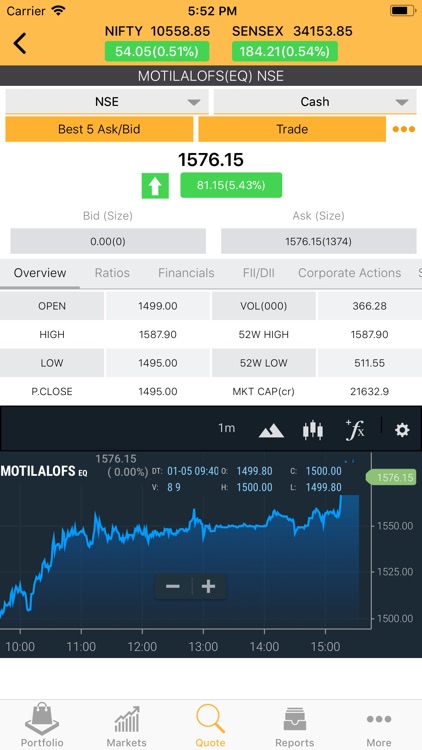The image size is (422, 750).
Task: Switch to the Financials tab
Action: point(186,273)
